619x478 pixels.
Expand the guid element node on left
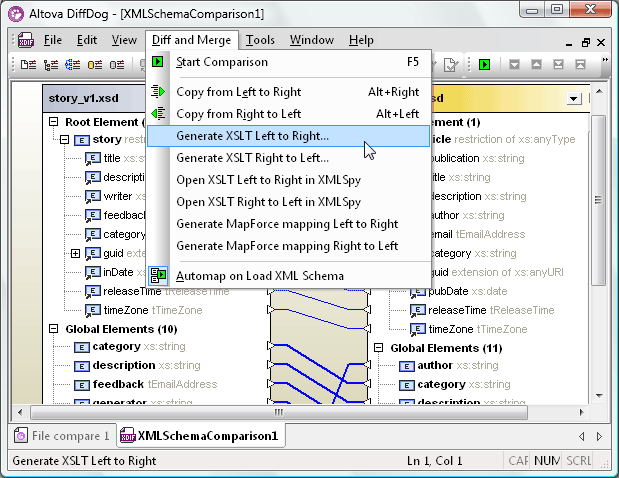point(75,253)
